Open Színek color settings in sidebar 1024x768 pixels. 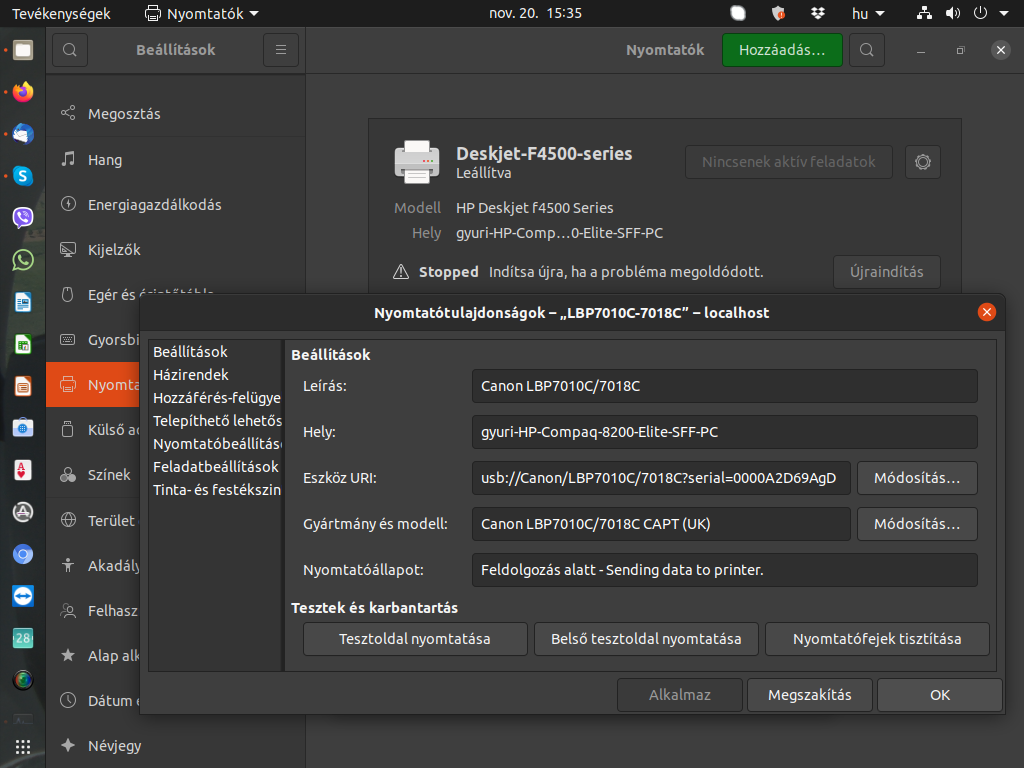(93, 475)
